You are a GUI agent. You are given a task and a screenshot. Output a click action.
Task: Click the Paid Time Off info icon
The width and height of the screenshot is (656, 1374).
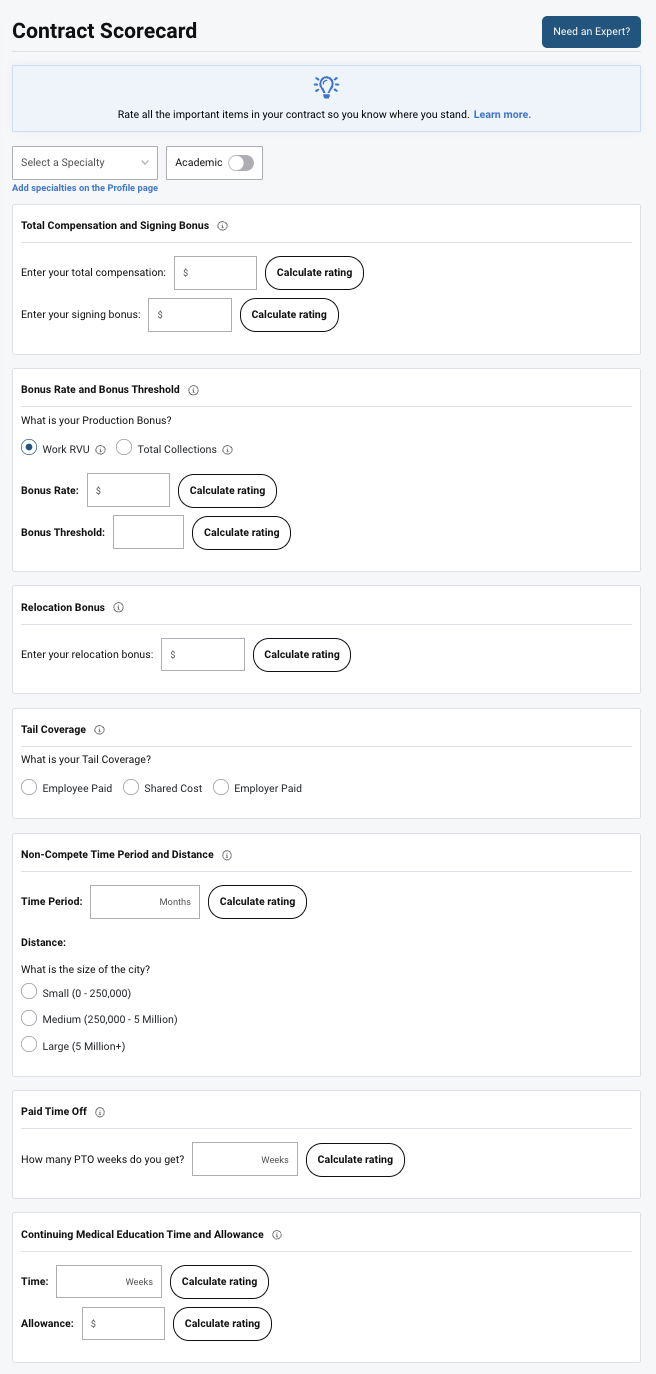pyautogui.click(x=100, y=1112)
